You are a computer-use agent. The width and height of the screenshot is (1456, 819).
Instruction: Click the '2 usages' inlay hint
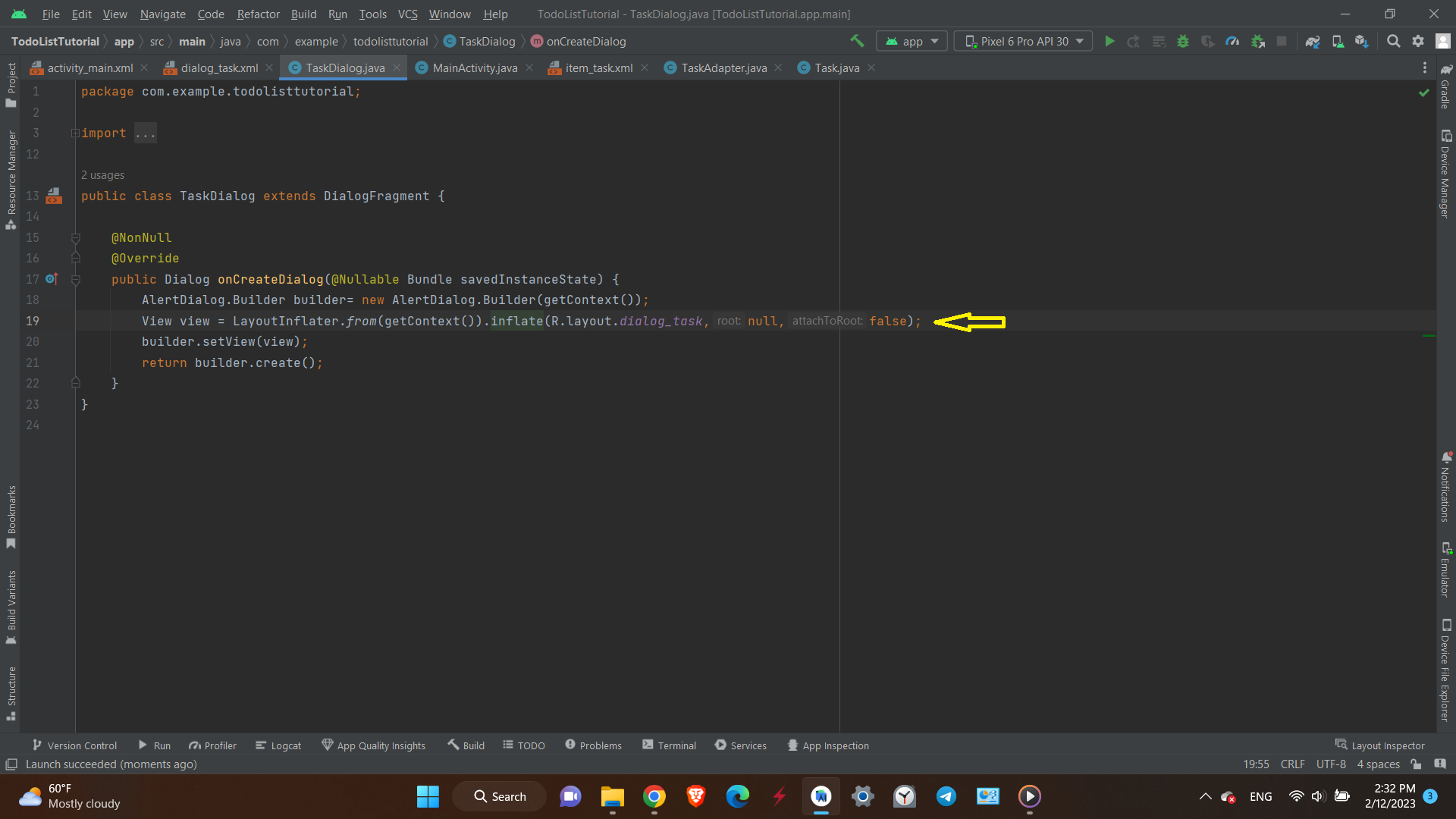pos(102,175)
